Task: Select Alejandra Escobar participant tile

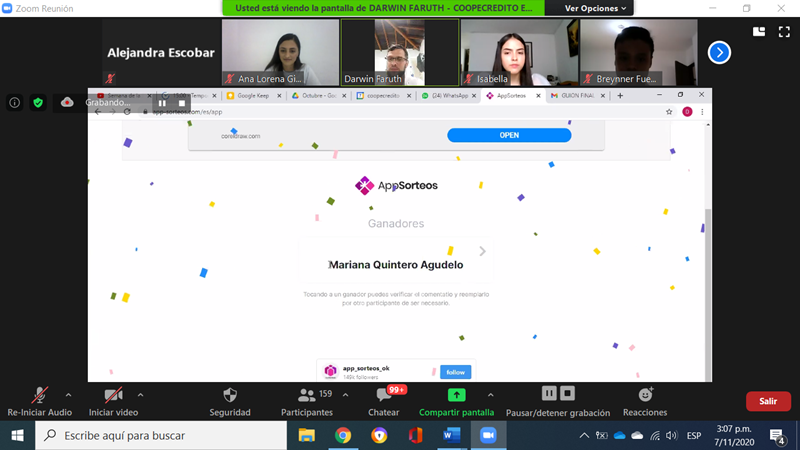Action: (161, 53)
